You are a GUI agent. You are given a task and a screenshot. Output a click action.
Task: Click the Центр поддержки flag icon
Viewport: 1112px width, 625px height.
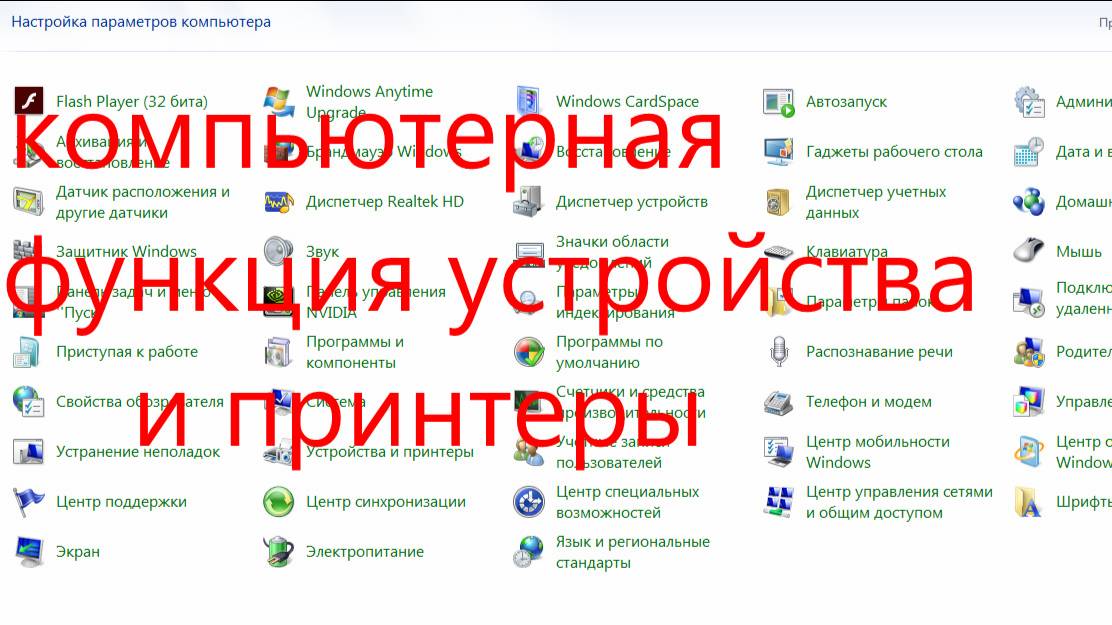28,502
